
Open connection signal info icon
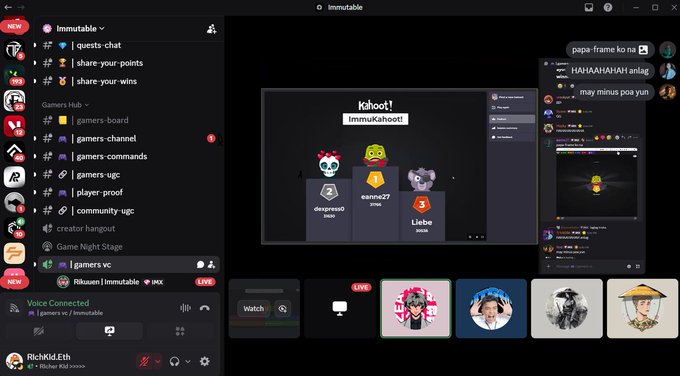click(14, 308)
